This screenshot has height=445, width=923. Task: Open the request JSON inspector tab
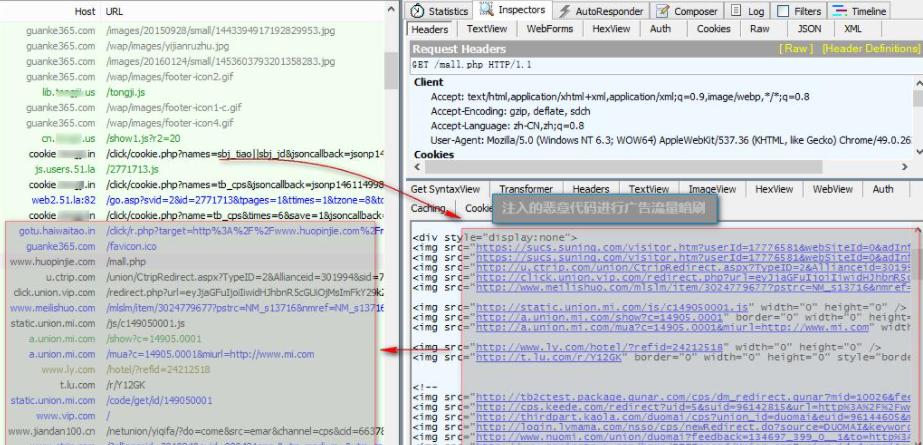click(x=809, y=29)
